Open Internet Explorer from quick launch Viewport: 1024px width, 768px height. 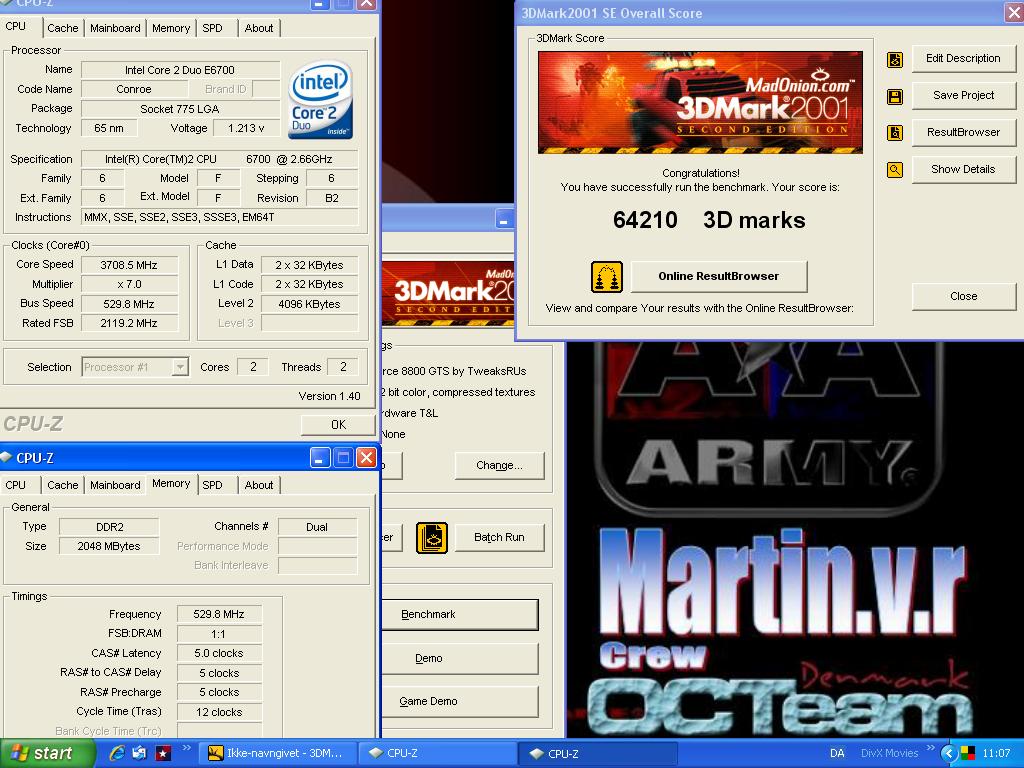(117, 753)
